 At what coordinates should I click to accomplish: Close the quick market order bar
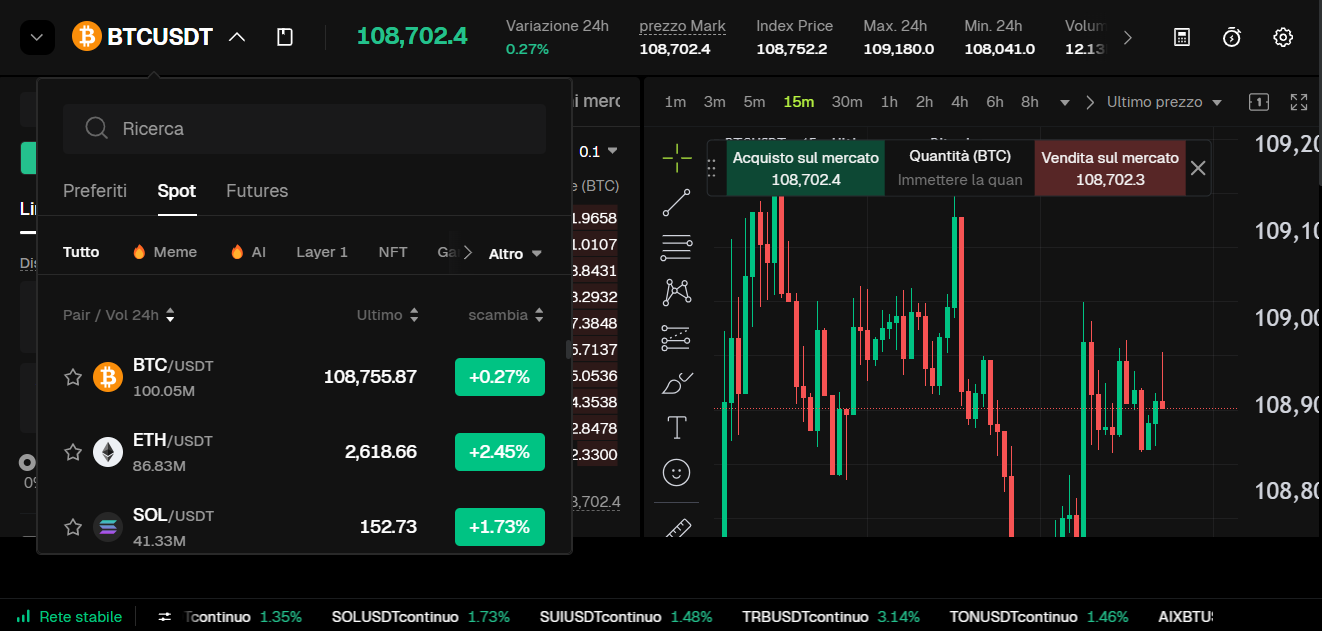[x=1198, y=168]
